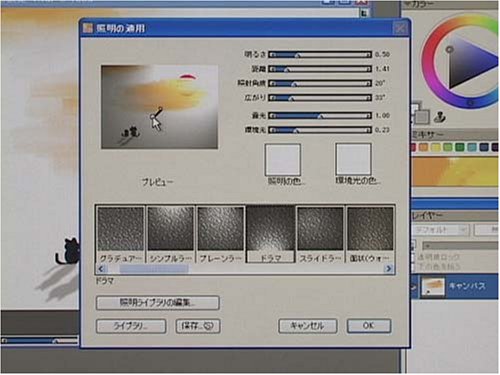The height and width of the screenshot is (375, 500).
Task: Pick the orange swatch in mixer panel
Action: [x=423, y=147]
